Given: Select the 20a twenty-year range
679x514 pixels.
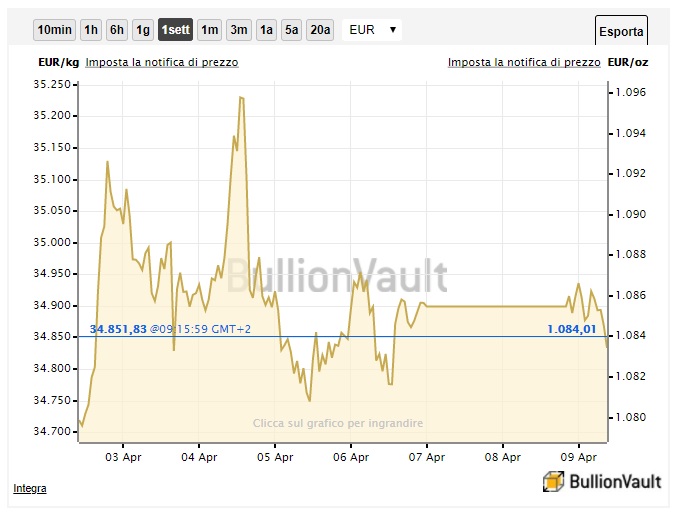Looking at the screenshot, I should point(320,30).
